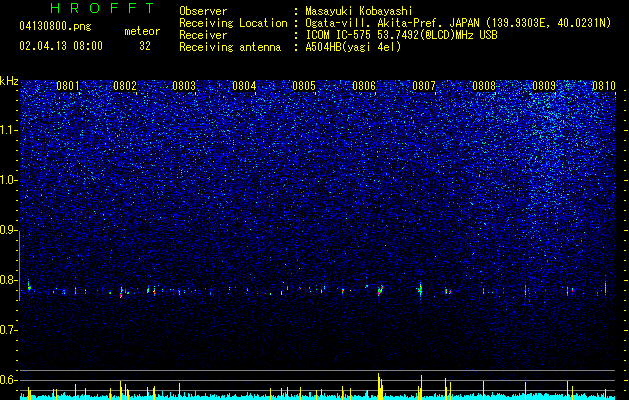The image size is (629, 400).
Task: Click the 0807 time marker
Action: [x=424, y=86]
